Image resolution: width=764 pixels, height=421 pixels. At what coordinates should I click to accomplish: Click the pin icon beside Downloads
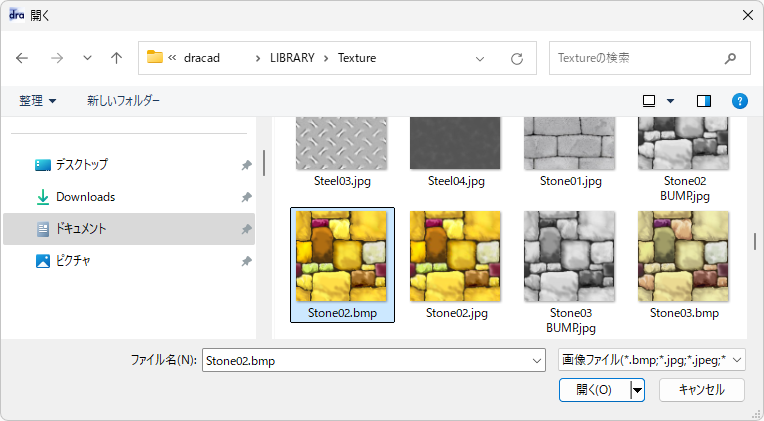coord(247,197)
